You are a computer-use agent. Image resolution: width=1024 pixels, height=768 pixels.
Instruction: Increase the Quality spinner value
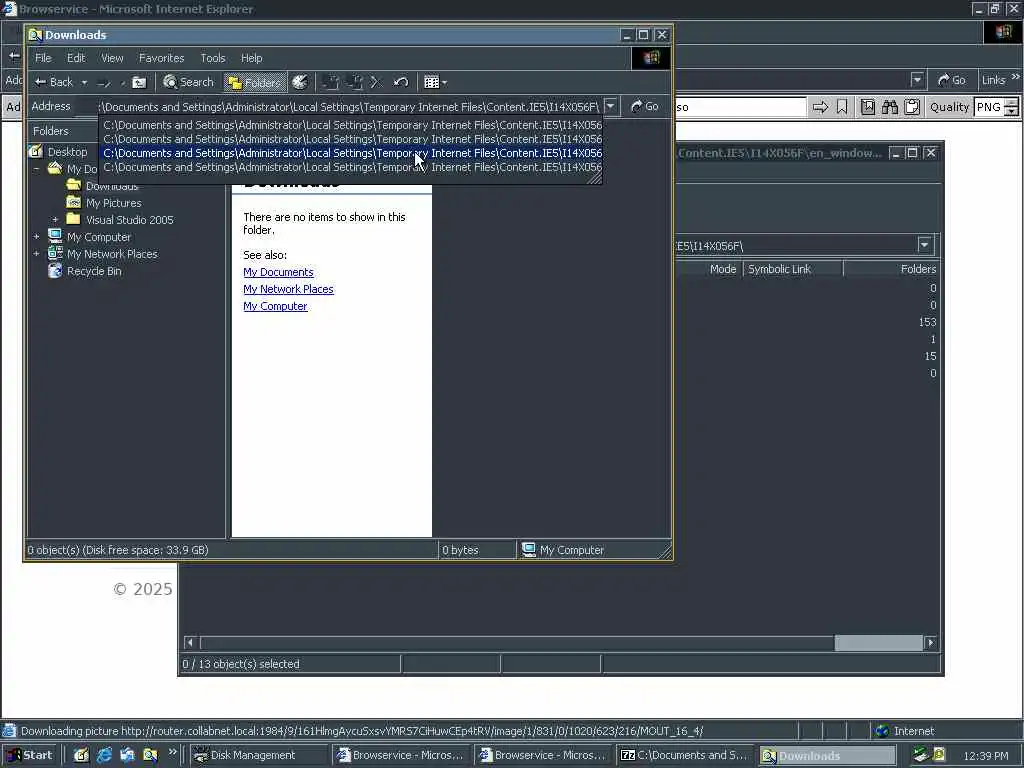pos(1012,103)
